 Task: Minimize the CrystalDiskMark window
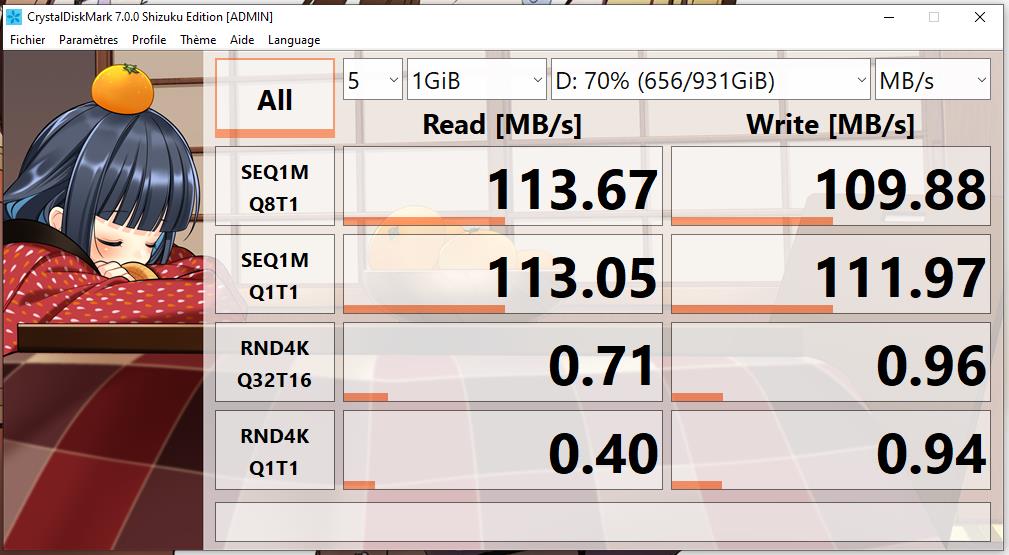(889, 17)
